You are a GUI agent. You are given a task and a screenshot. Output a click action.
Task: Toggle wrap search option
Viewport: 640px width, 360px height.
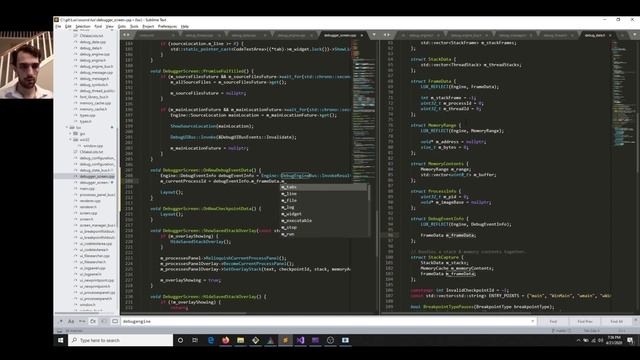93,322
